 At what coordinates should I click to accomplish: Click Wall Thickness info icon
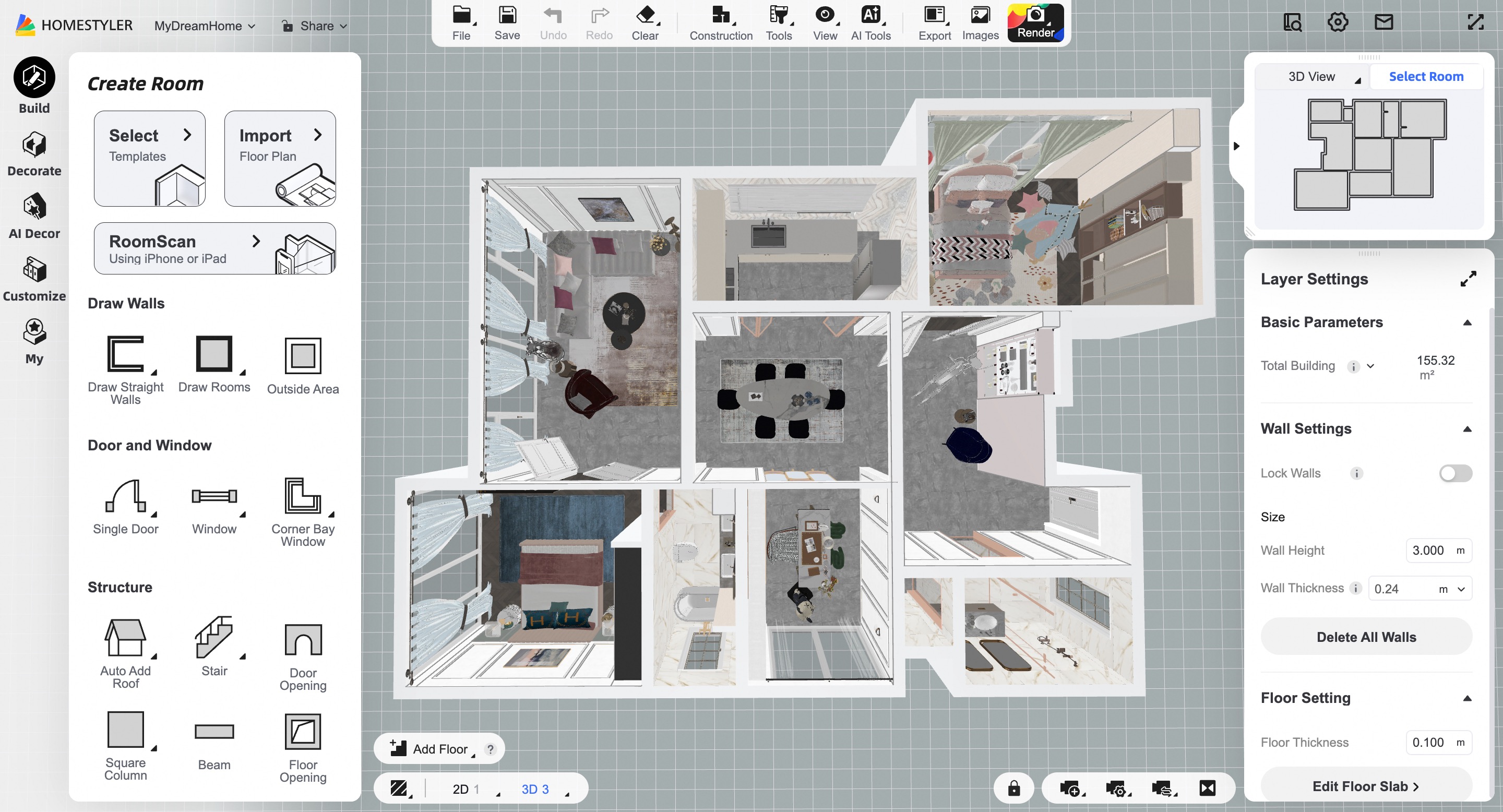tap(1356, 588)
